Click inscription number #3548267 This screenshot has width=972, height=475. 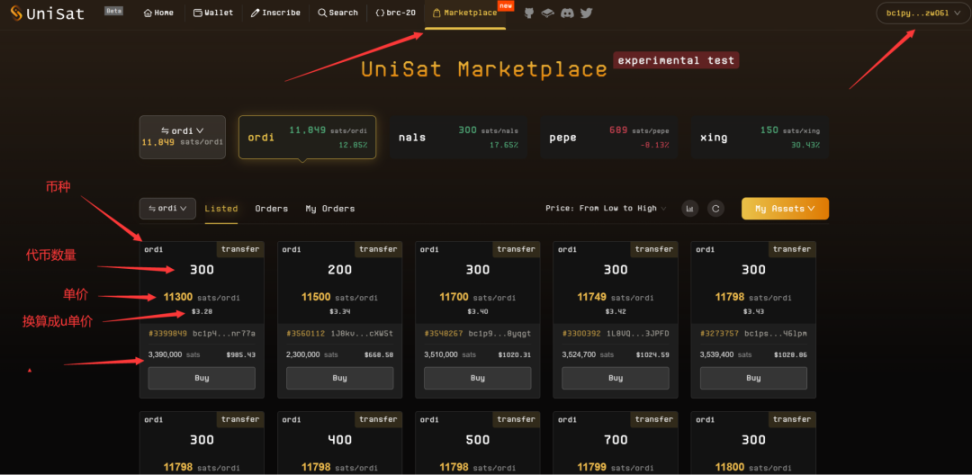(x=444, y=334)
